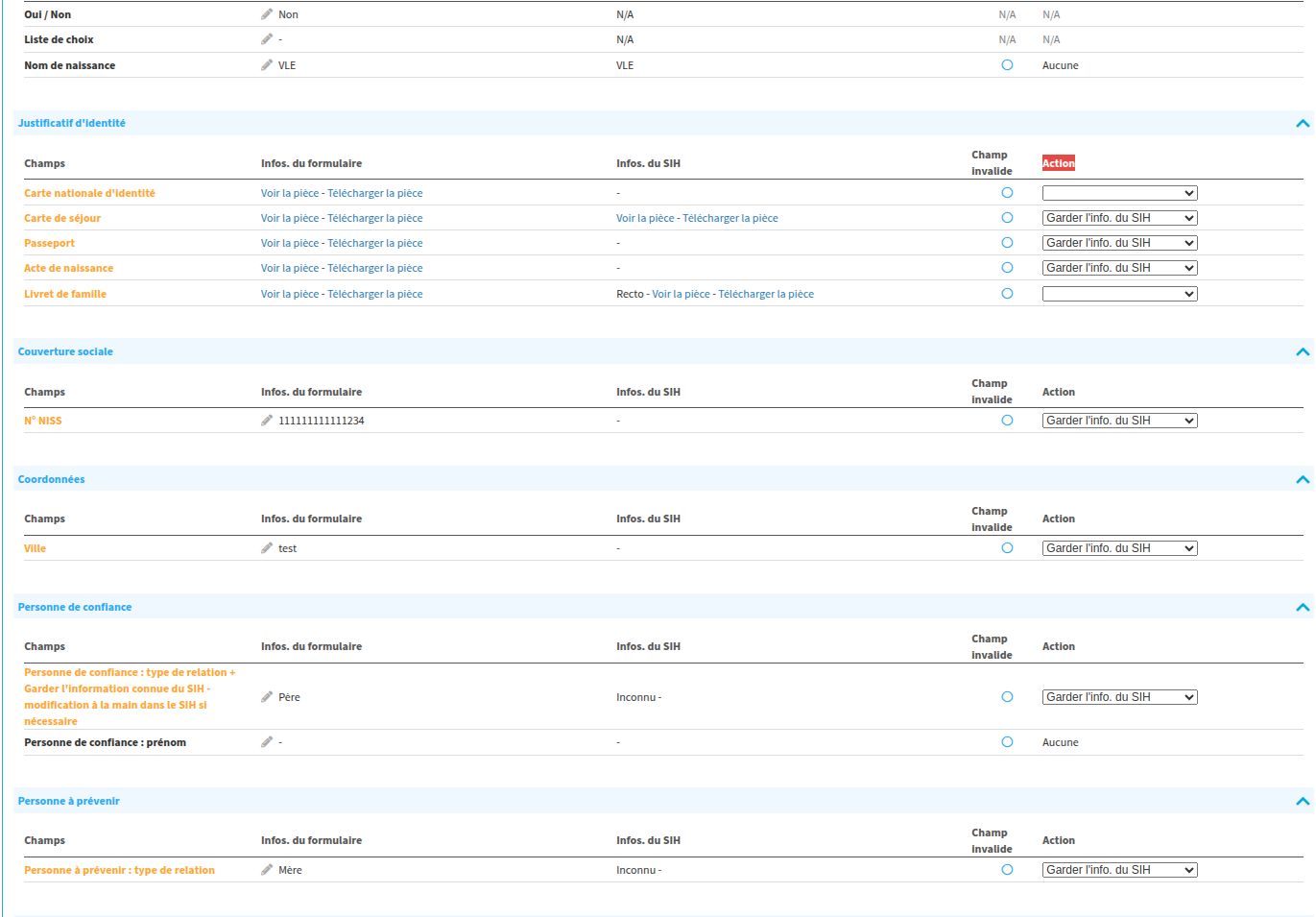Edit the N° NISS value via pencil icon
Screen dimensions: 1316x917
pos(267,421)
